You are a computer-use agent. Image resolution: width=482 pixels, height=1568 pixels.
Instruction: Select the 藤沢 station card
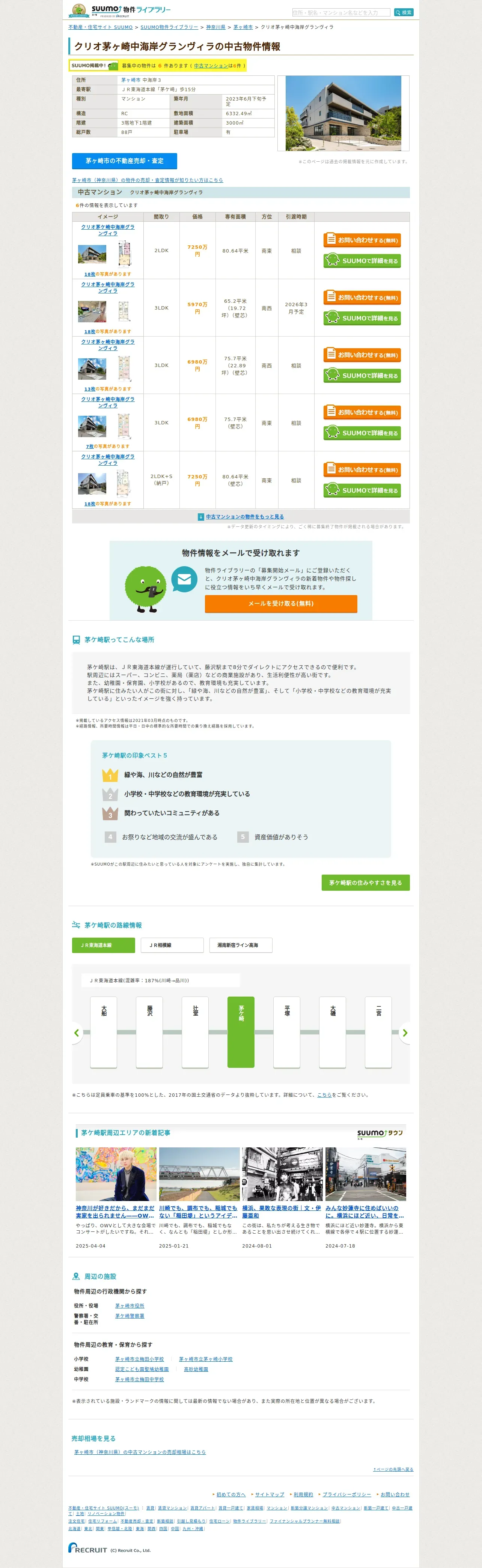[149, 1032]
